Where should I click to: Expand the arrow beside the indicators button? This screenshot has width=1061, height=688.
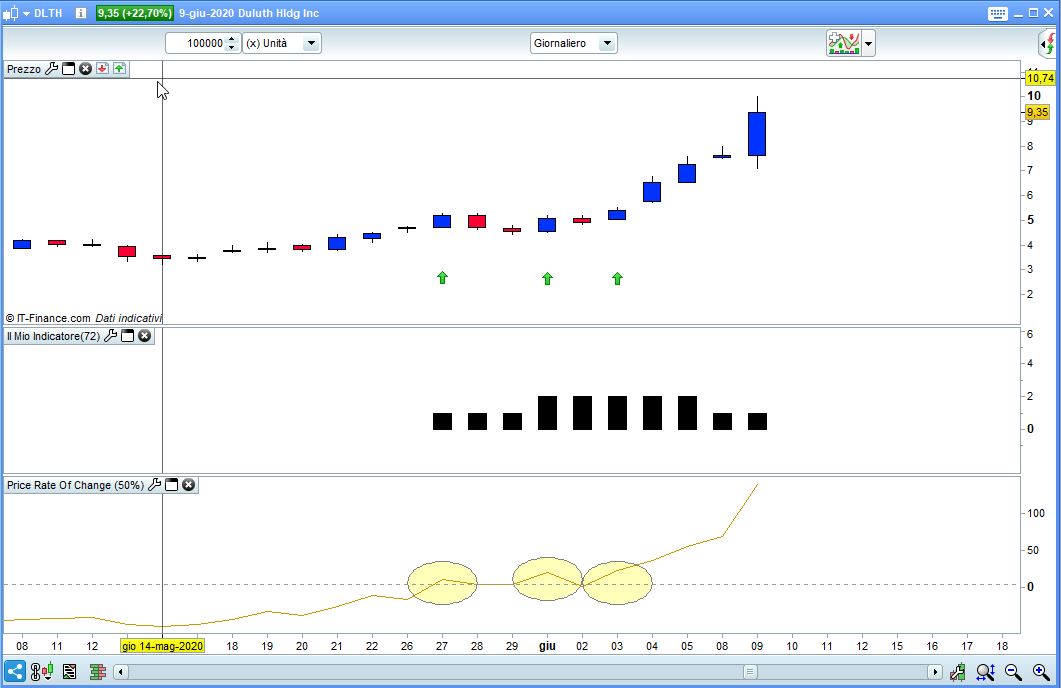[868, 43]
